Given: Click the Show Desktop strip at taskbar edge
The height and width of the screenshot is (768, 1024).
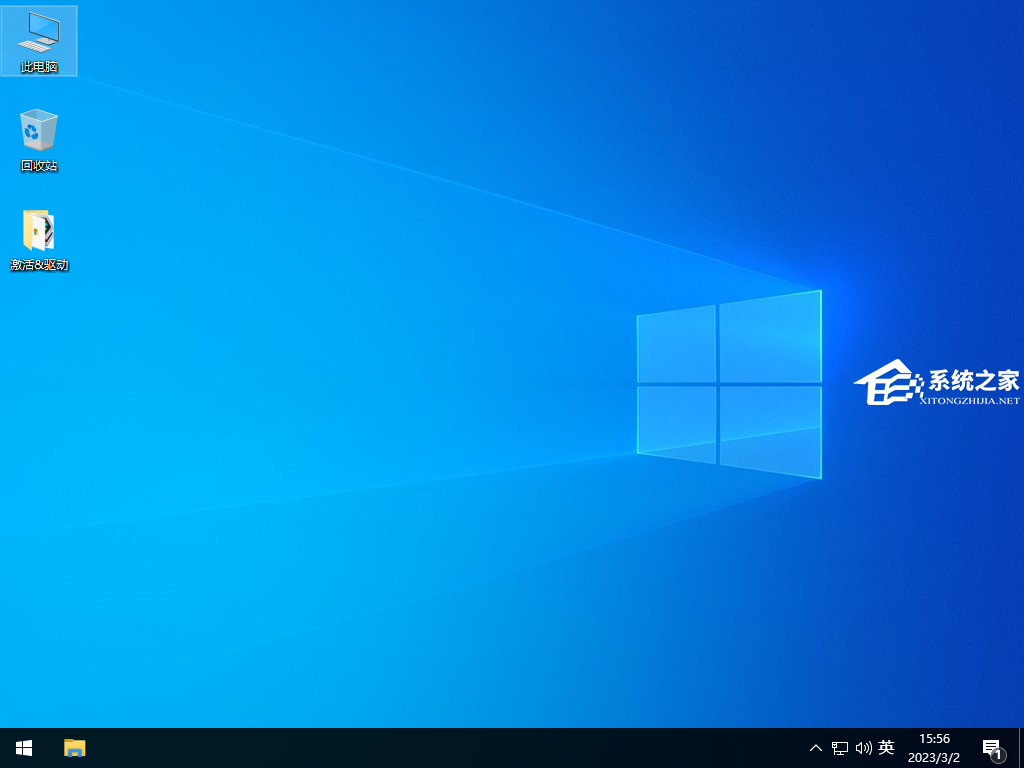Looking at the screenshot, I should [1020, 748].
